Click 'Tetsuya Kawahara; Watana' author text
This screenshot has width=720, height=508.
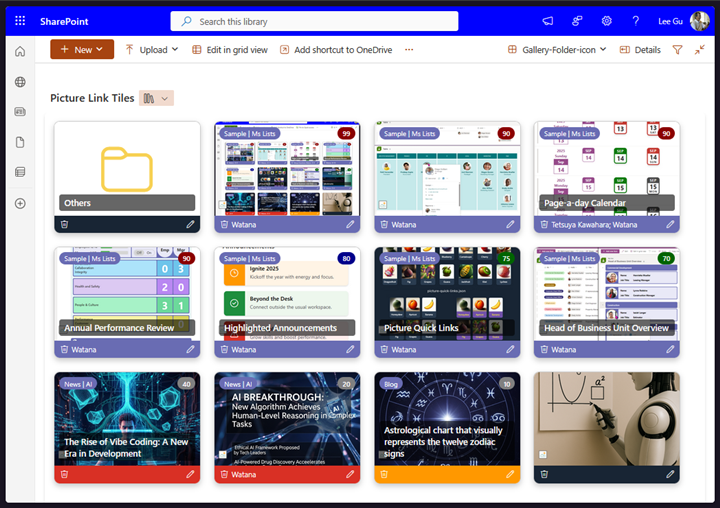[x=594, y=225]
